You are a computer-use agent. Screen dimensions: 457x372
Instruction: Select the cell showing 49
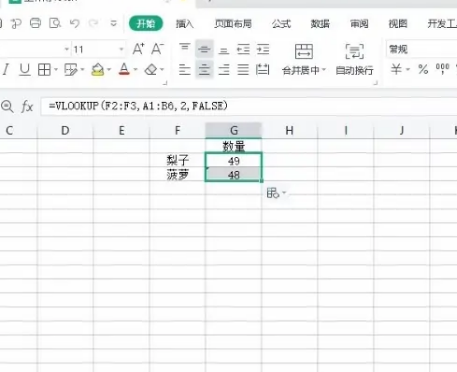[x=234, y=160]
